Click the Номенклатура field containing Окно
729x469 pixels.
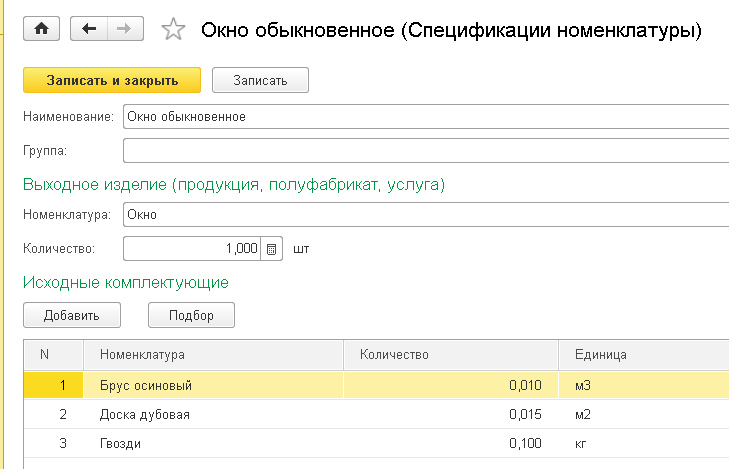click(425, 214)
